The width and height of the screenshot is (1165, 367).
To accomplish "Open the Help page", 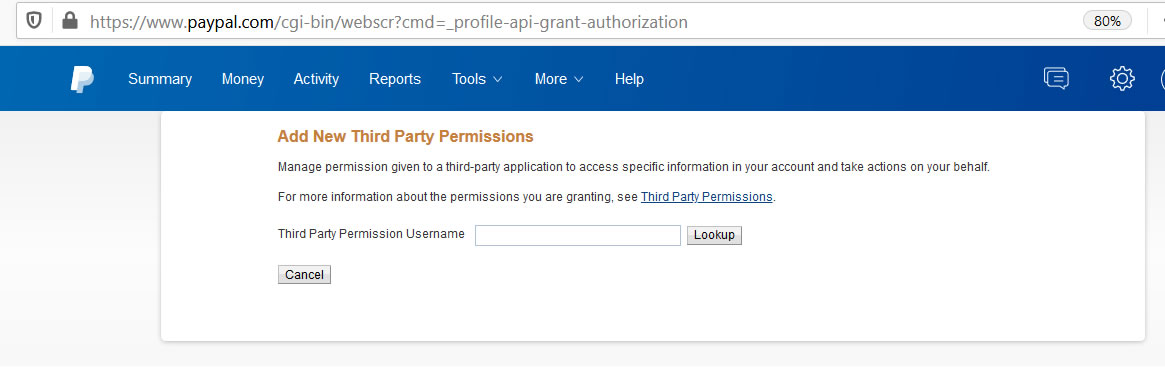I will pyautogui.click(x=629, y=79).
